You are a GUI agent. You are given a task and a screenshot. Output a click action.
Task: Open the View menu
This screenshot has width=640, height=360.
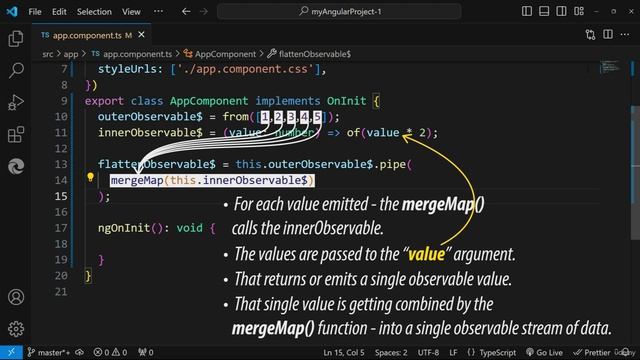[131, 12]
